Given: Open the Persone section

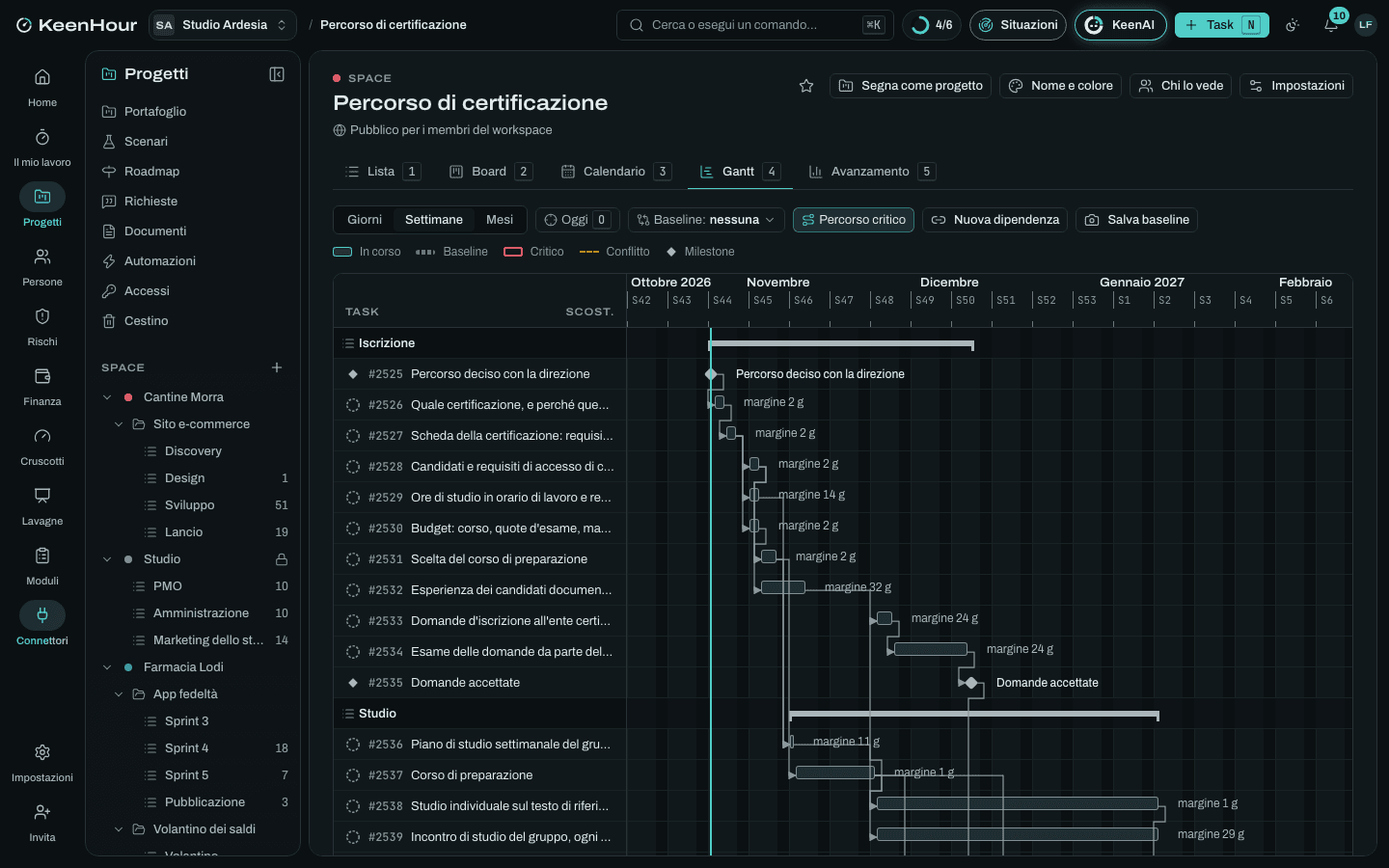Looking at the screenshot, I should click(42, 266).
